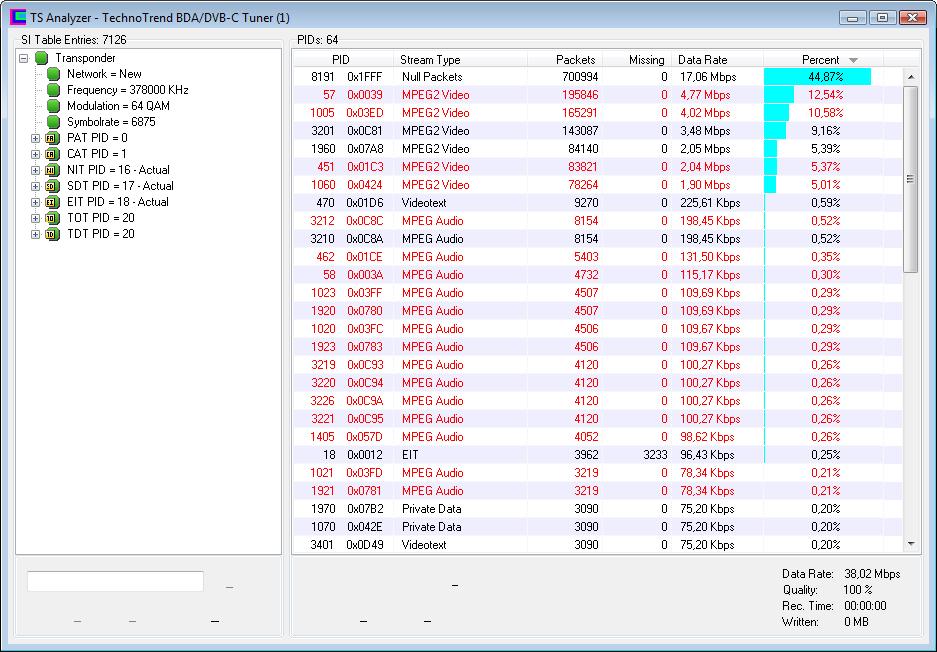The height and width of the screenshot is (652, 937).
Task: Select the SDT PID = 17 table icon
Action: [x=53, y=186]
